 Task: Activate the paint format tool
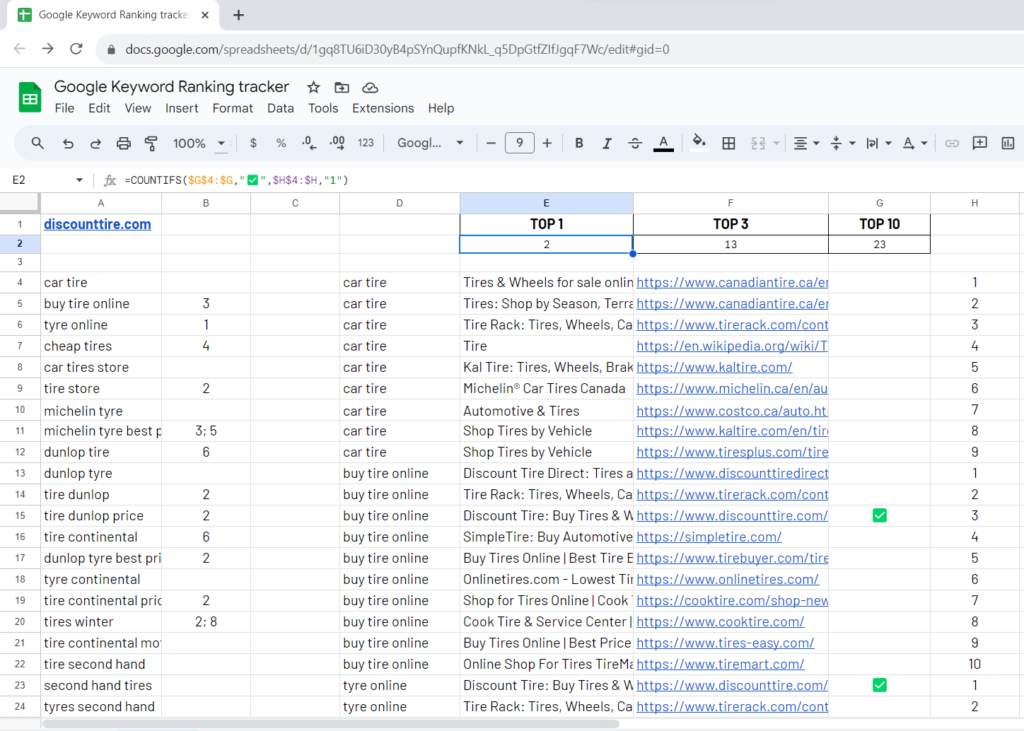[x=151, y=143]
